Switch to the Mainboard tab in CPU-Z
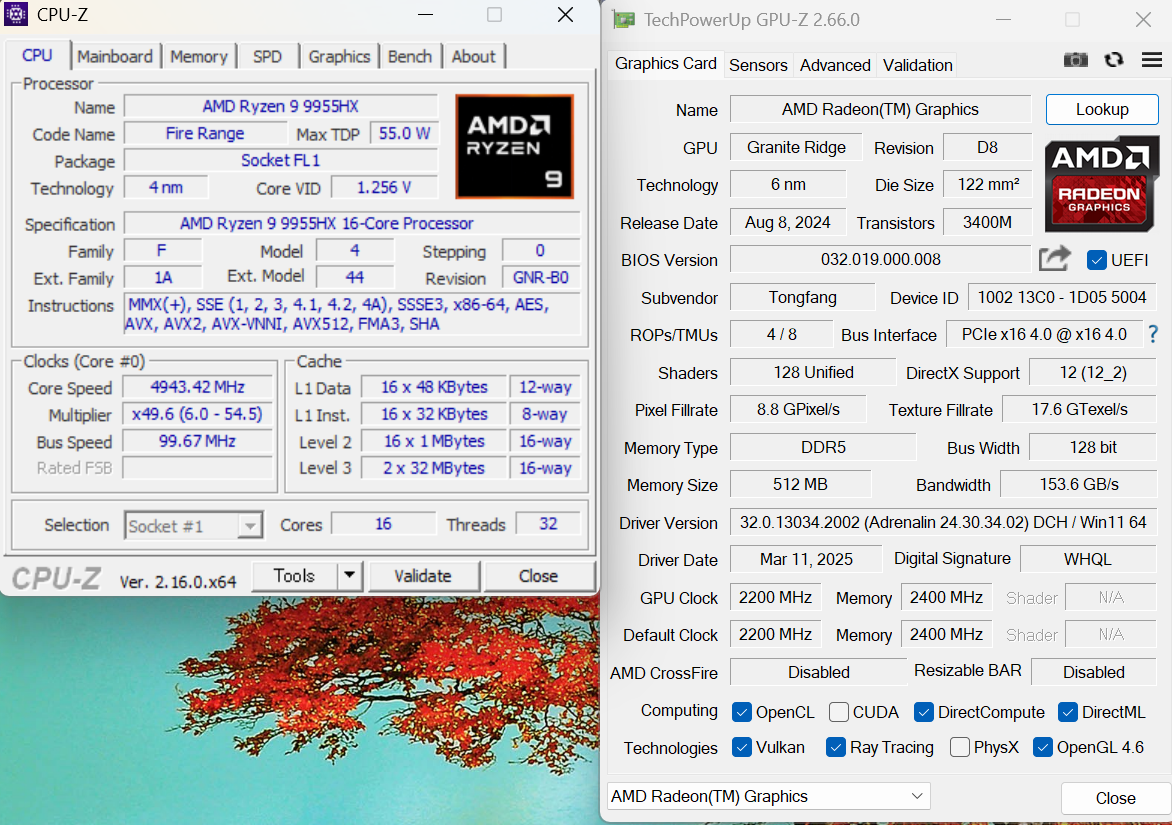The width and height of the screenshot is (1172, 825). coord(115,56)
